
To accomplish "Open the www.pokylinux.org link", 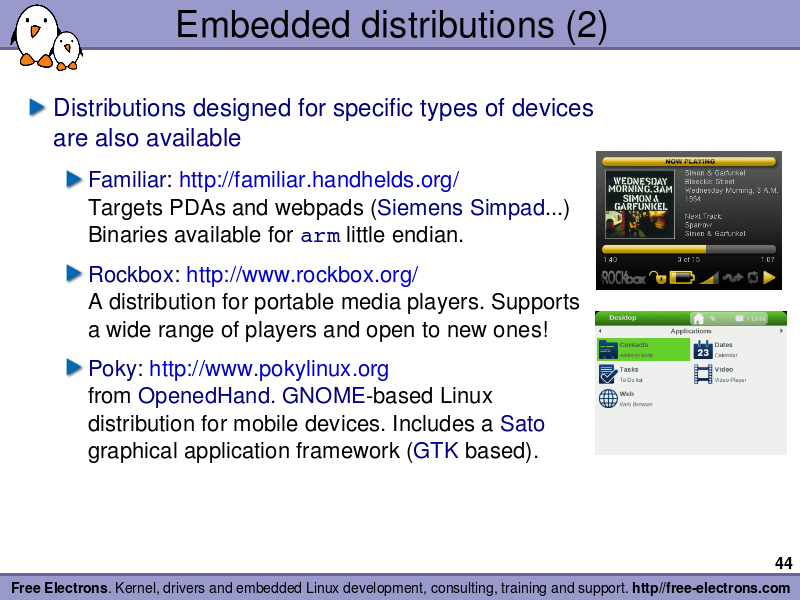I will click(269, 368).
